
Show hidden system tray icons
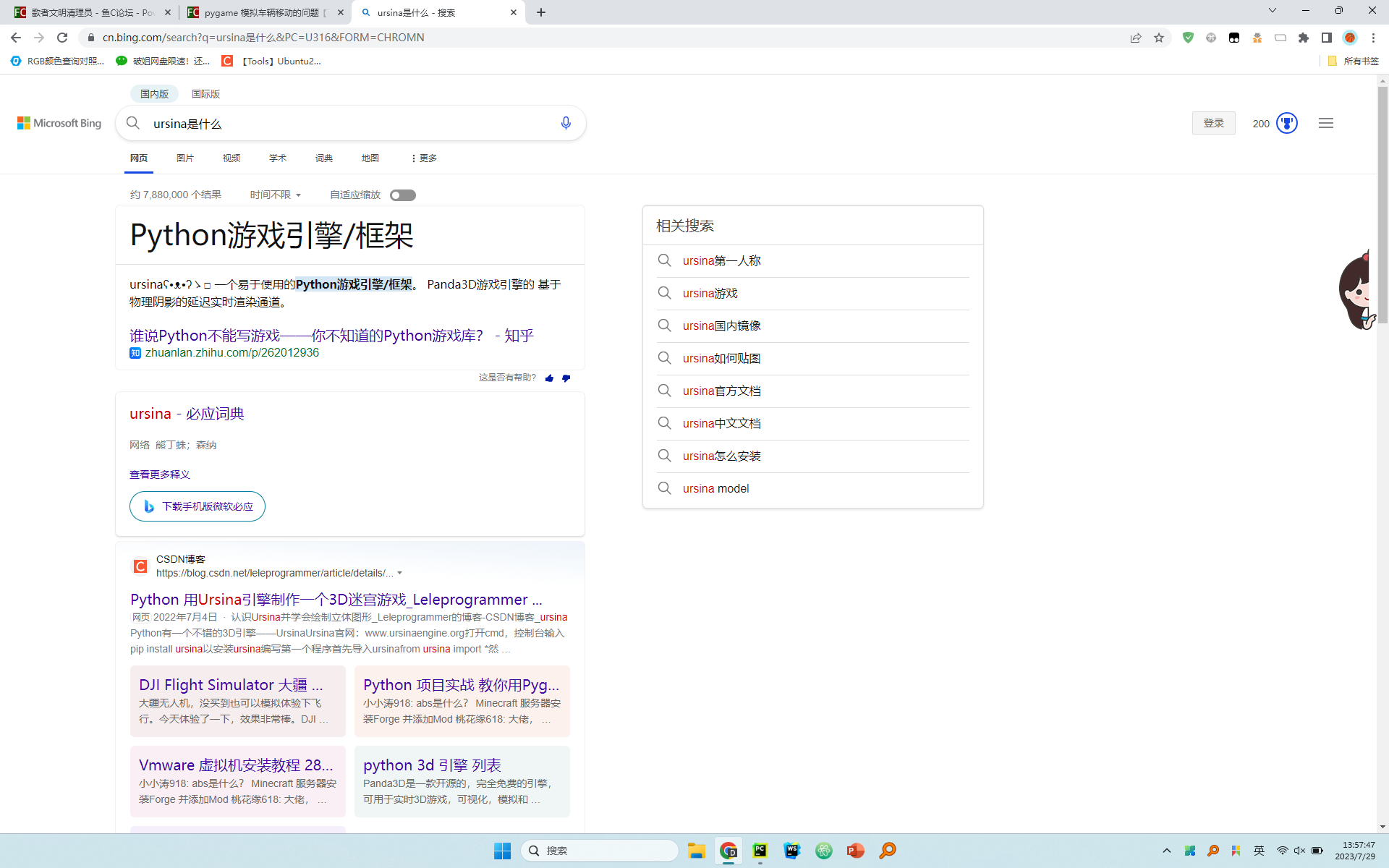[1166, 851]
